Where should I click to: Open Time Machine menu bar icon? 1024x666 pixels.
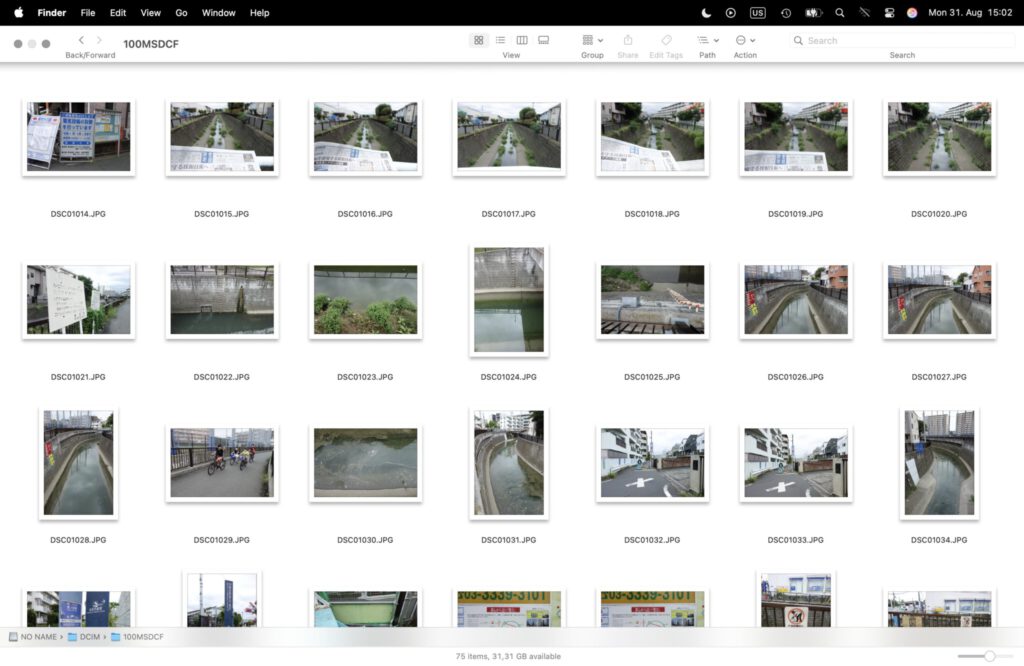tap(786, 12)
